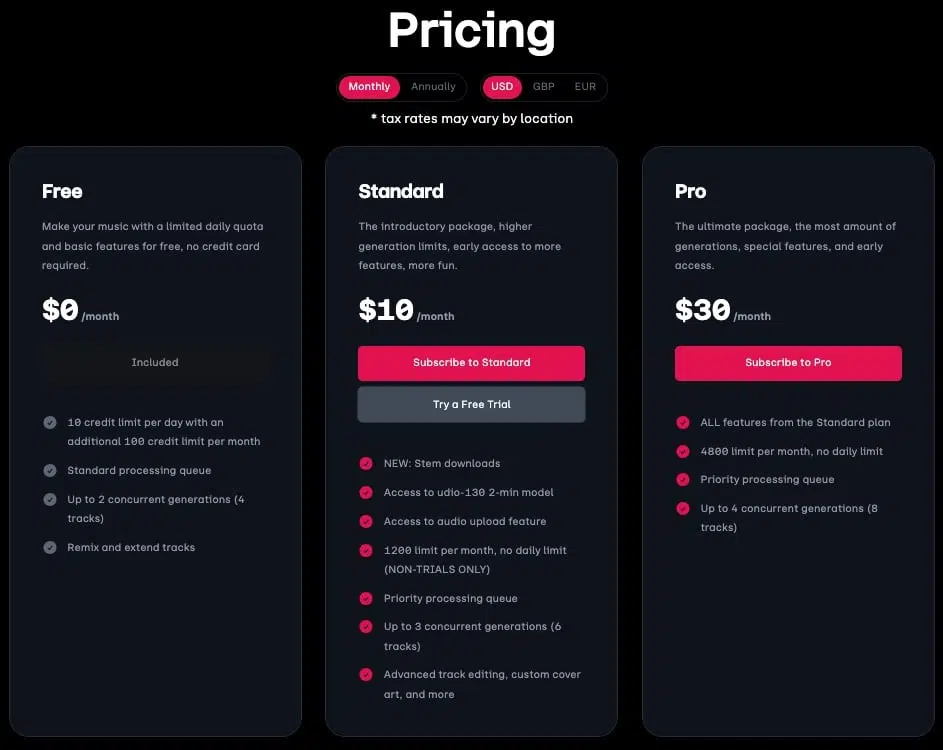Click the check beside ALL features from Standard plan
The image size is (943, 750).
click(683, 422)
